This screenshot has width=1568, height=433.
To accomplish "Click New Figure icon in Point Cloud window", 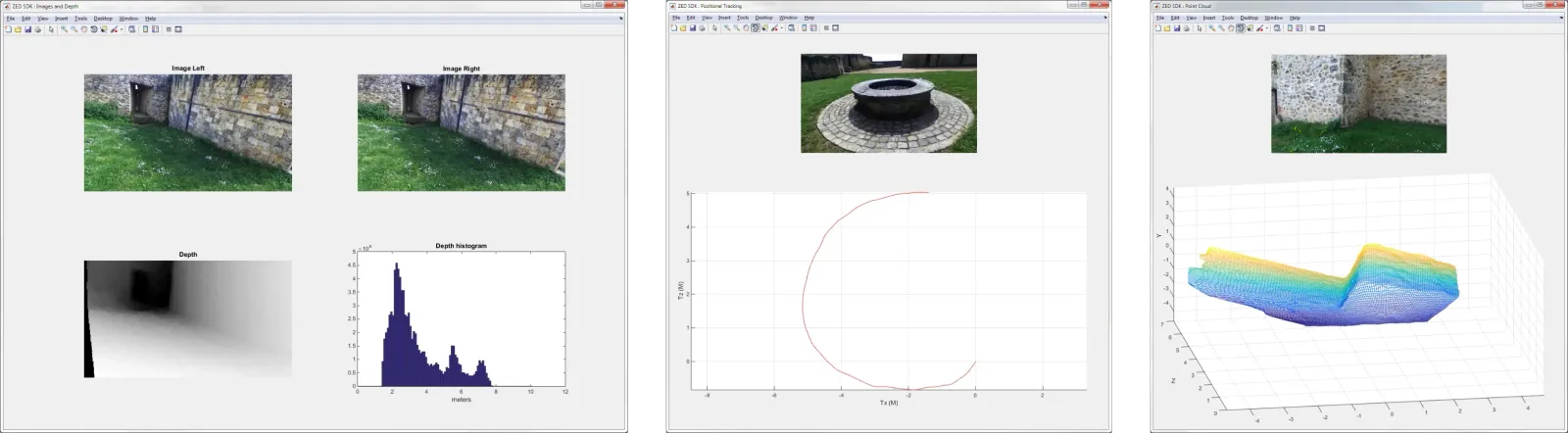I will (x=1158, y=28).
